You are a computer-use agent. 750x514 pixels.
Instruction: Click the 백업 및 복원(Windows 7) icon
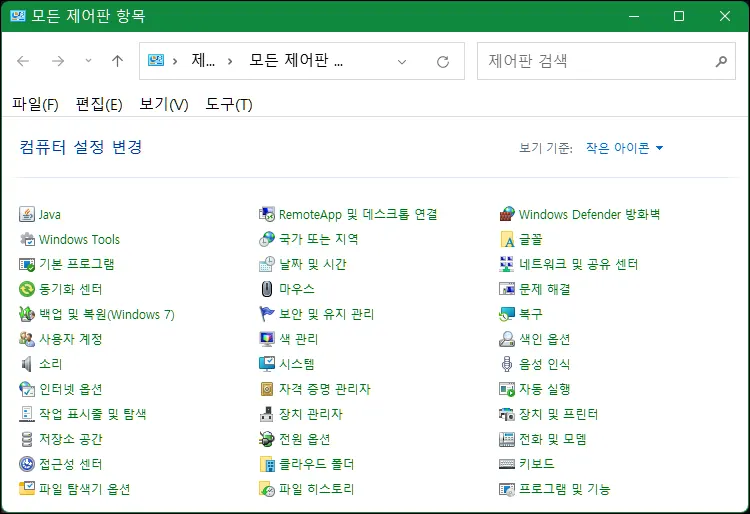point(27,314)
